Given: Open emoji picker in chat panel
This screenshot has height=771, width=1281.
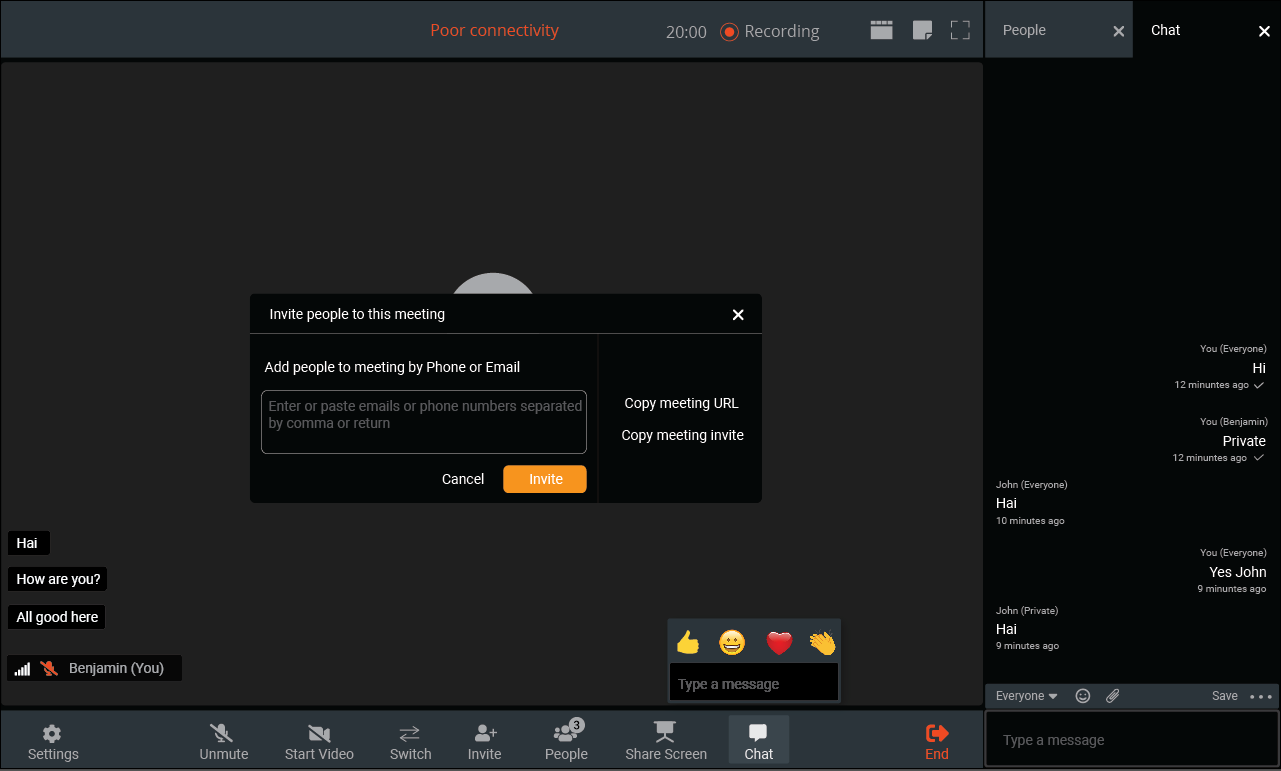Looking at the screenshot, I should click(x=1082, y=696).
